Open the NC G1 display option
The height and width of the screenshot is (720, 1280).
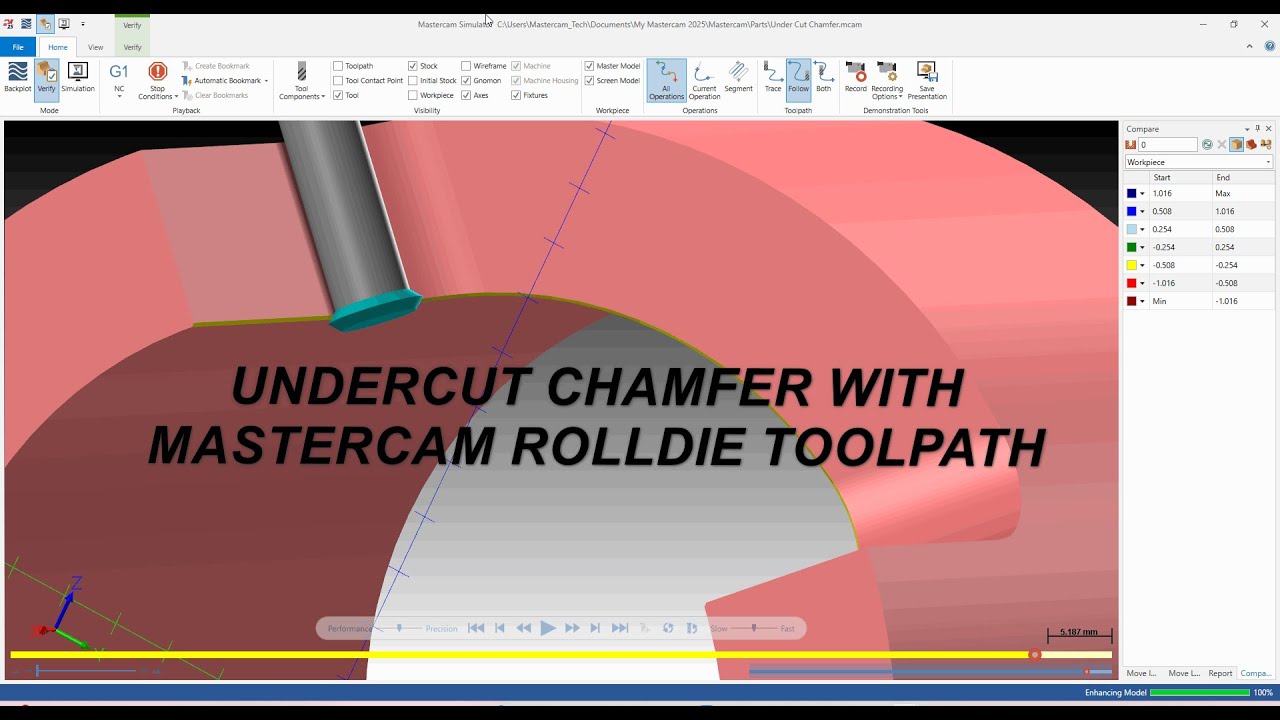click(119, 78)
